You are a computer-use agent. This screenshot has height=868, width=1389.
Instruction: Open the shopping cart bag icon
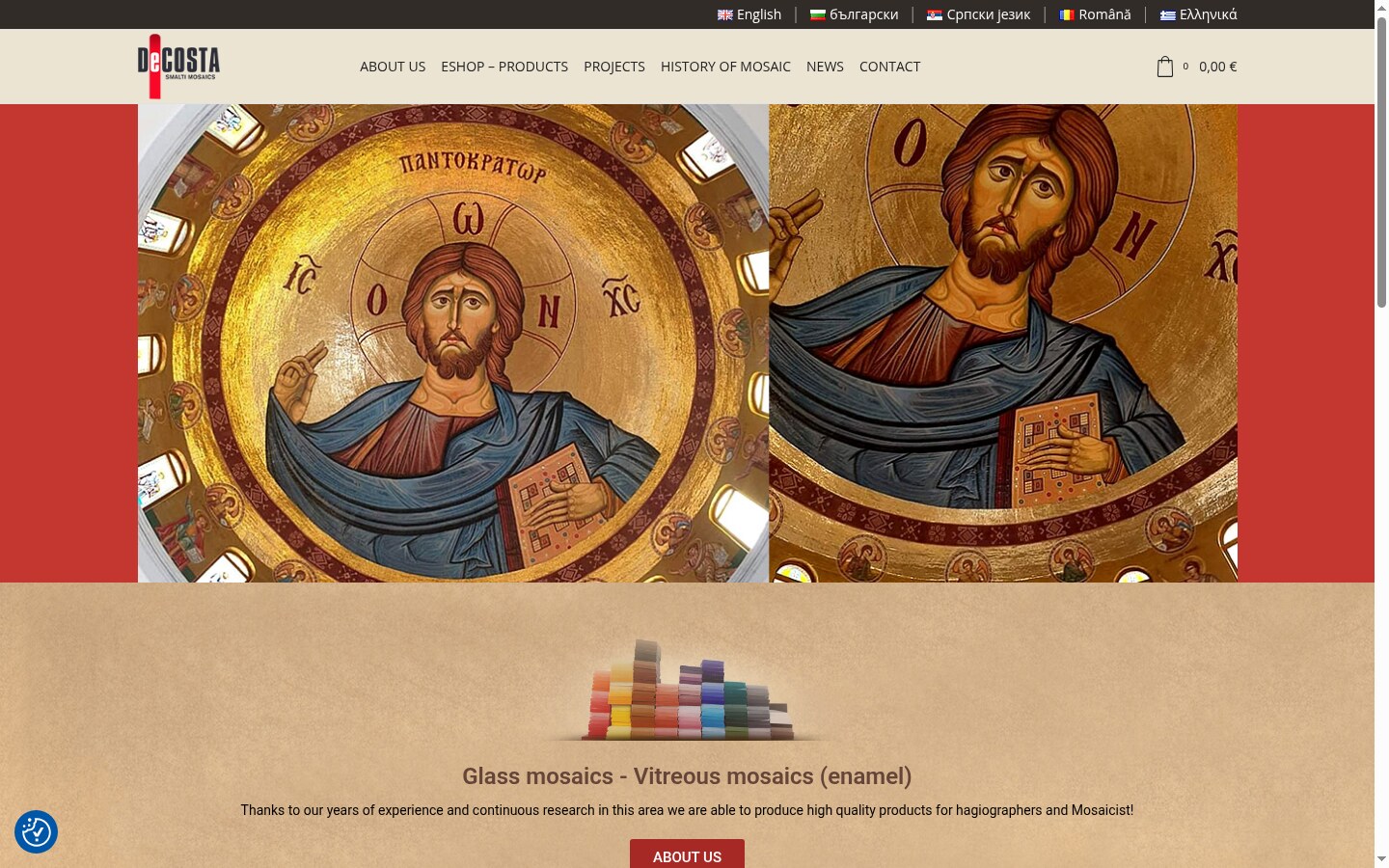[1165, 67]
